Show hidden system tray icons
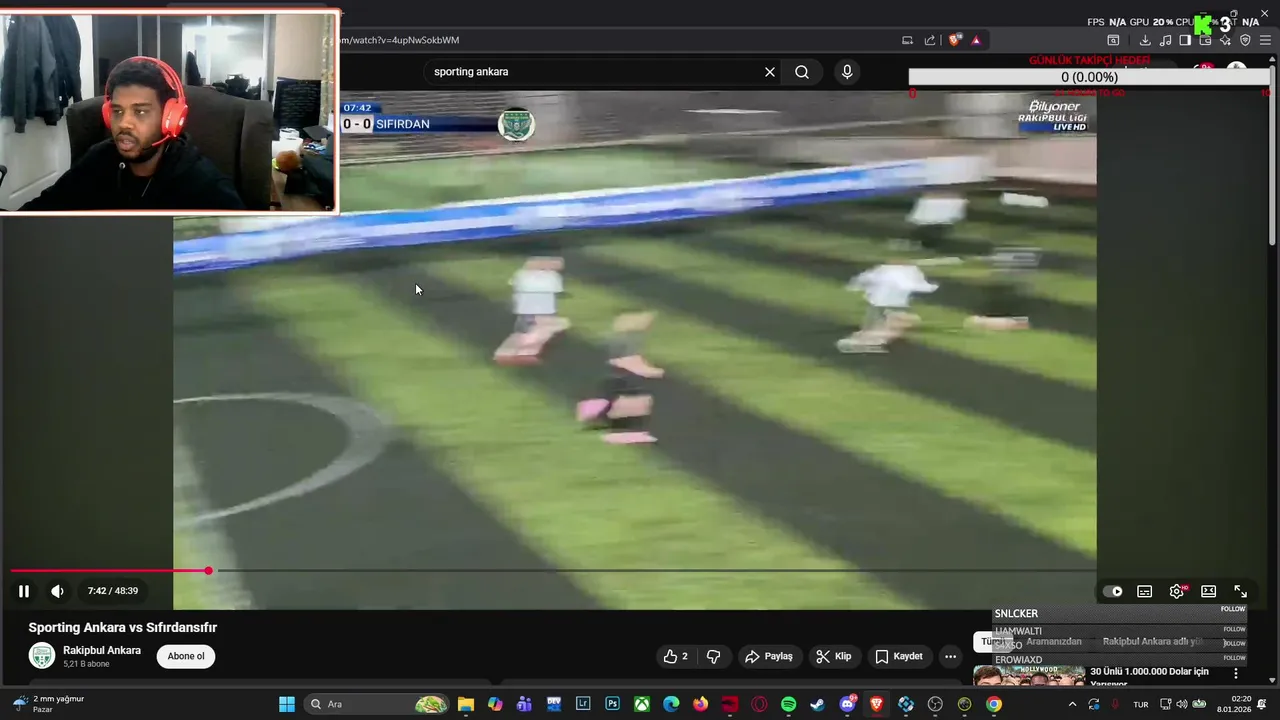Viewport: 1280px width, 720px height. 1073,704
